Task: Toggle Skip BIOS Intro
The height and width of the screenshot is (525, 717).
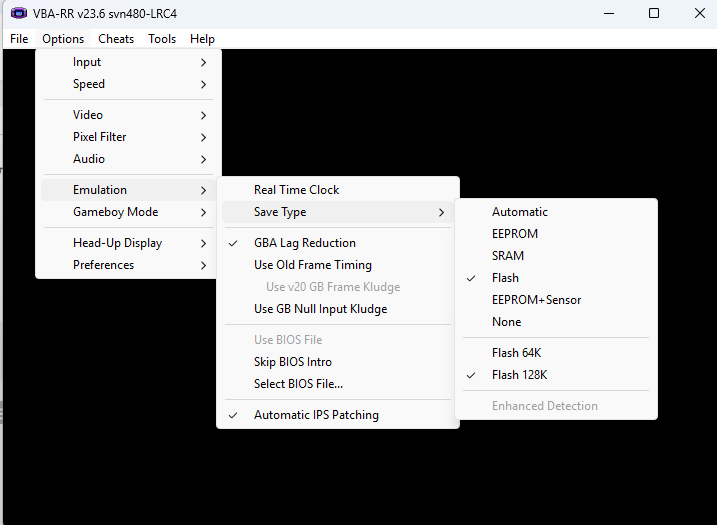Action: (x=292, y=362)
